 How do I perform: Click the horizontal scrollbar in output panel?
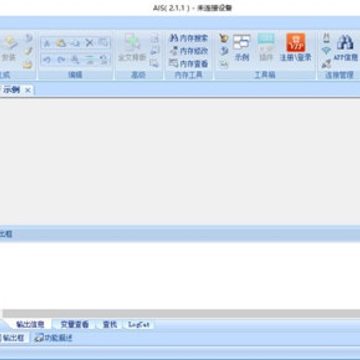click(x=181, y=313)
